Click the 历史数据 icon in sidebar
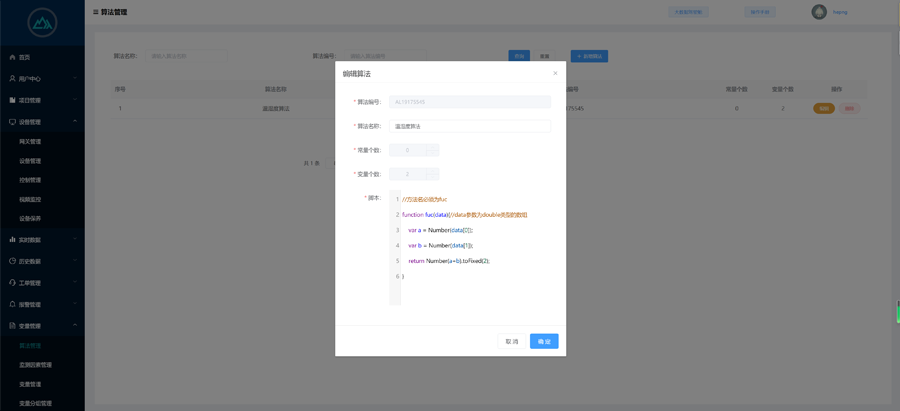The height and width of the screenshot is (411, 900). click(12, 261)
